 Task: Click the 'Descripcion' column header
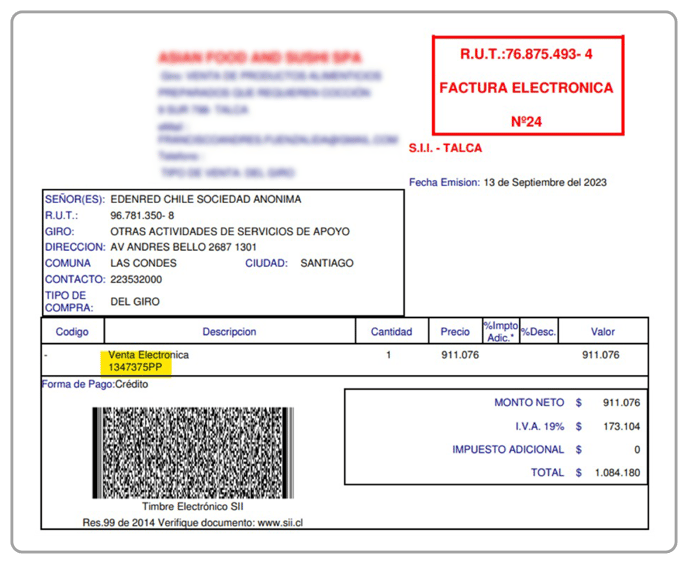point(229,332)
